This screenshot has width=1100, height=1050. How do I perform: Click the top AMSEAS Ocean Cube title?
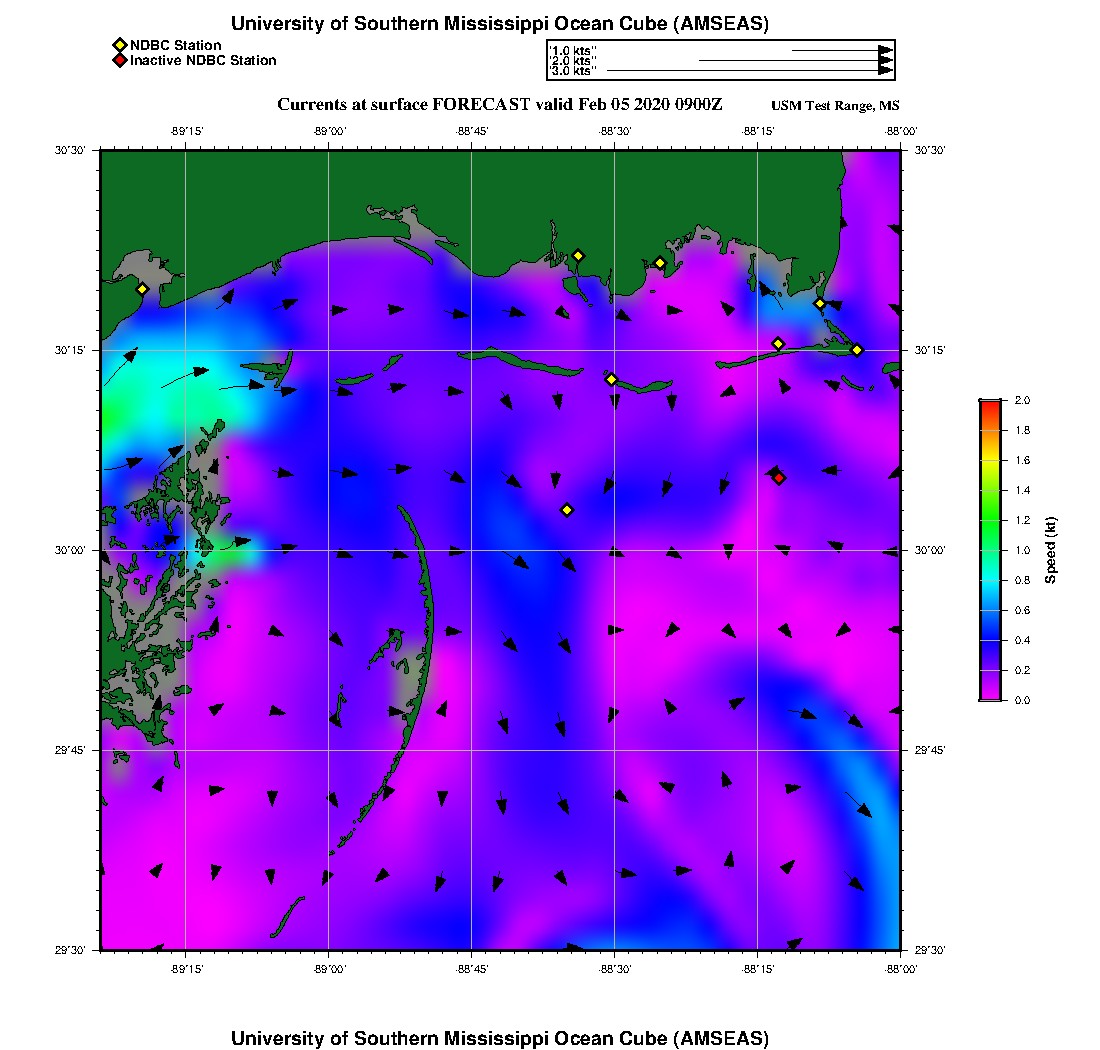click(x=500, y=24)
